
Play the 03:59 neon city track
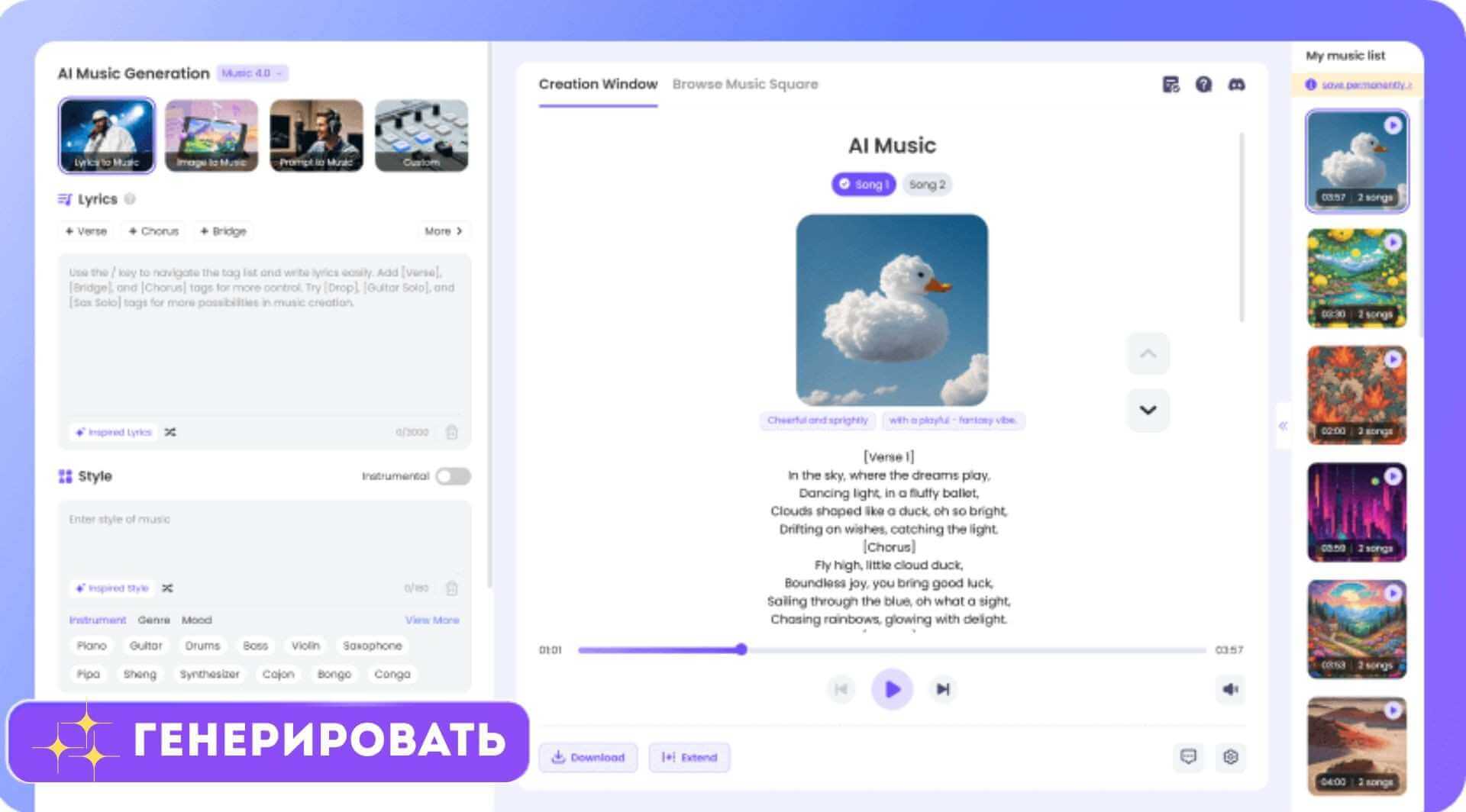pyautogui.click(x=1393, y=476)
